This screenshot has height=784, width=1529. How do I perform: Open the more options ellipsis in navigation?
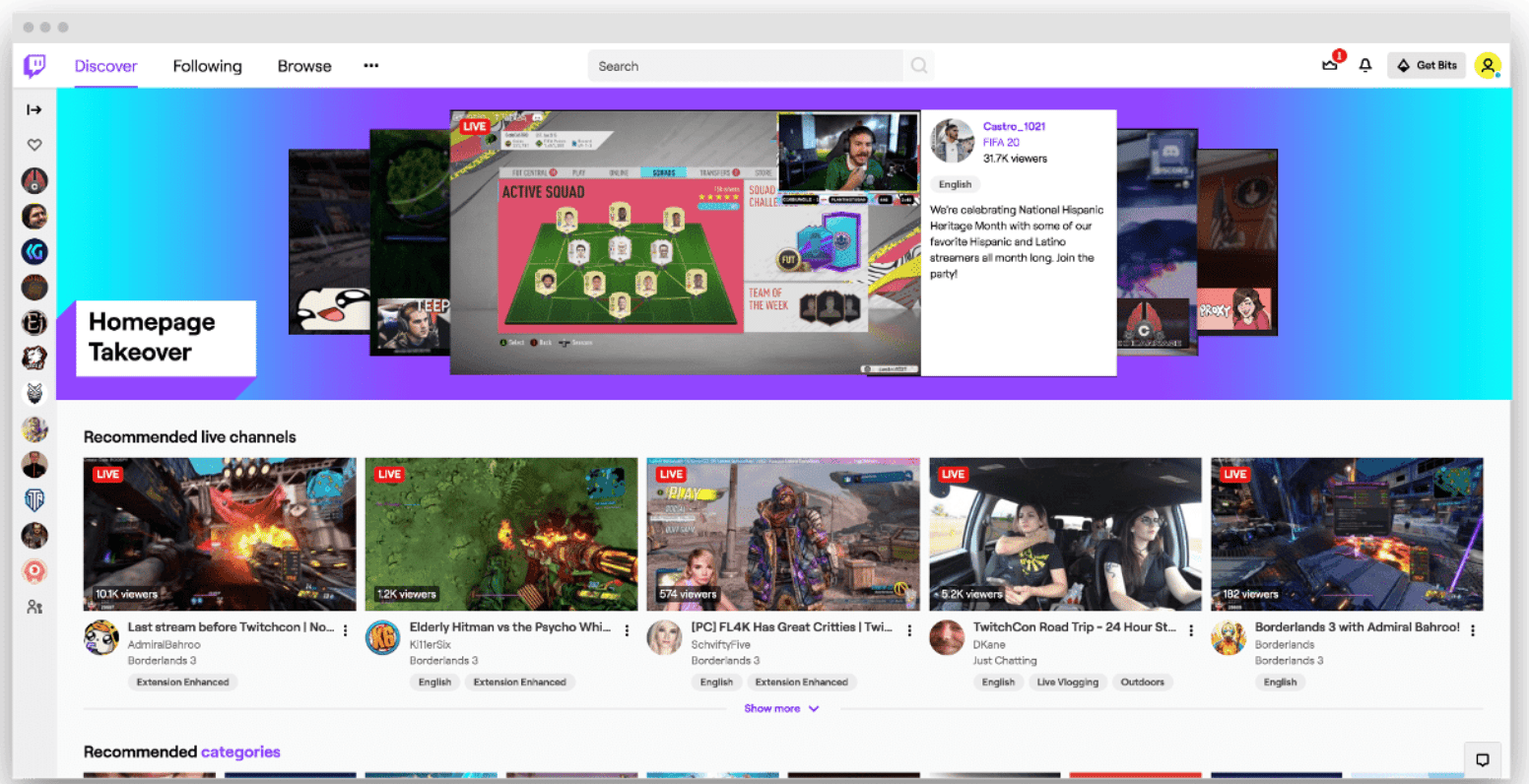coord(371,66)
